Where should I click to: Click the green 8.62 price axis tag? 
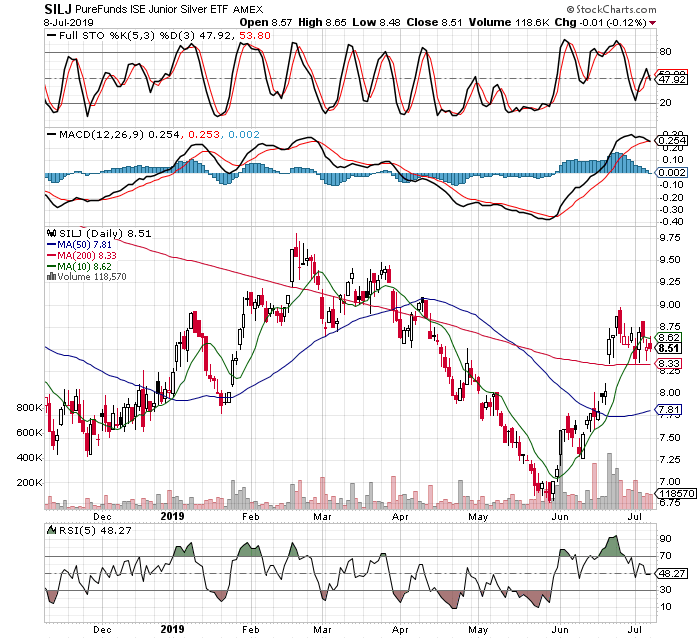pos(669,337)
